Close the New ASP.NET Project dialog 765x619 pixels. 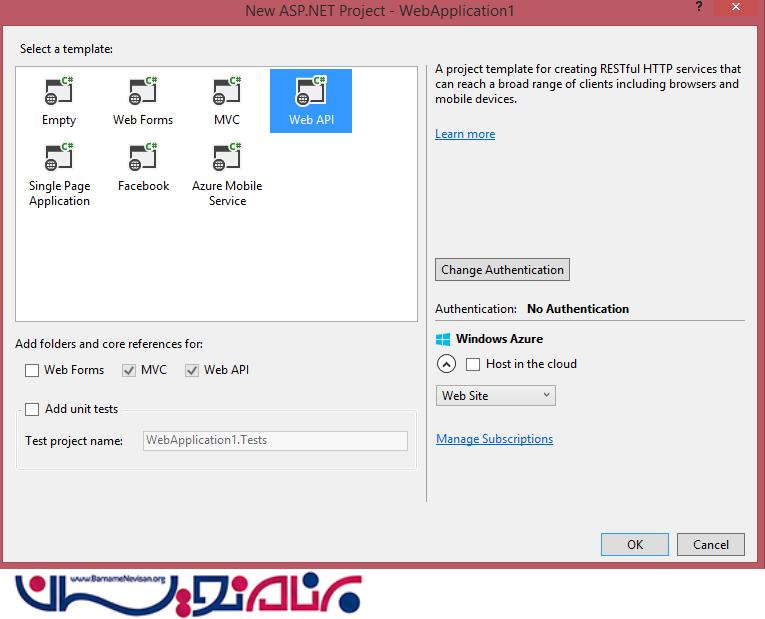pos(736,7)
